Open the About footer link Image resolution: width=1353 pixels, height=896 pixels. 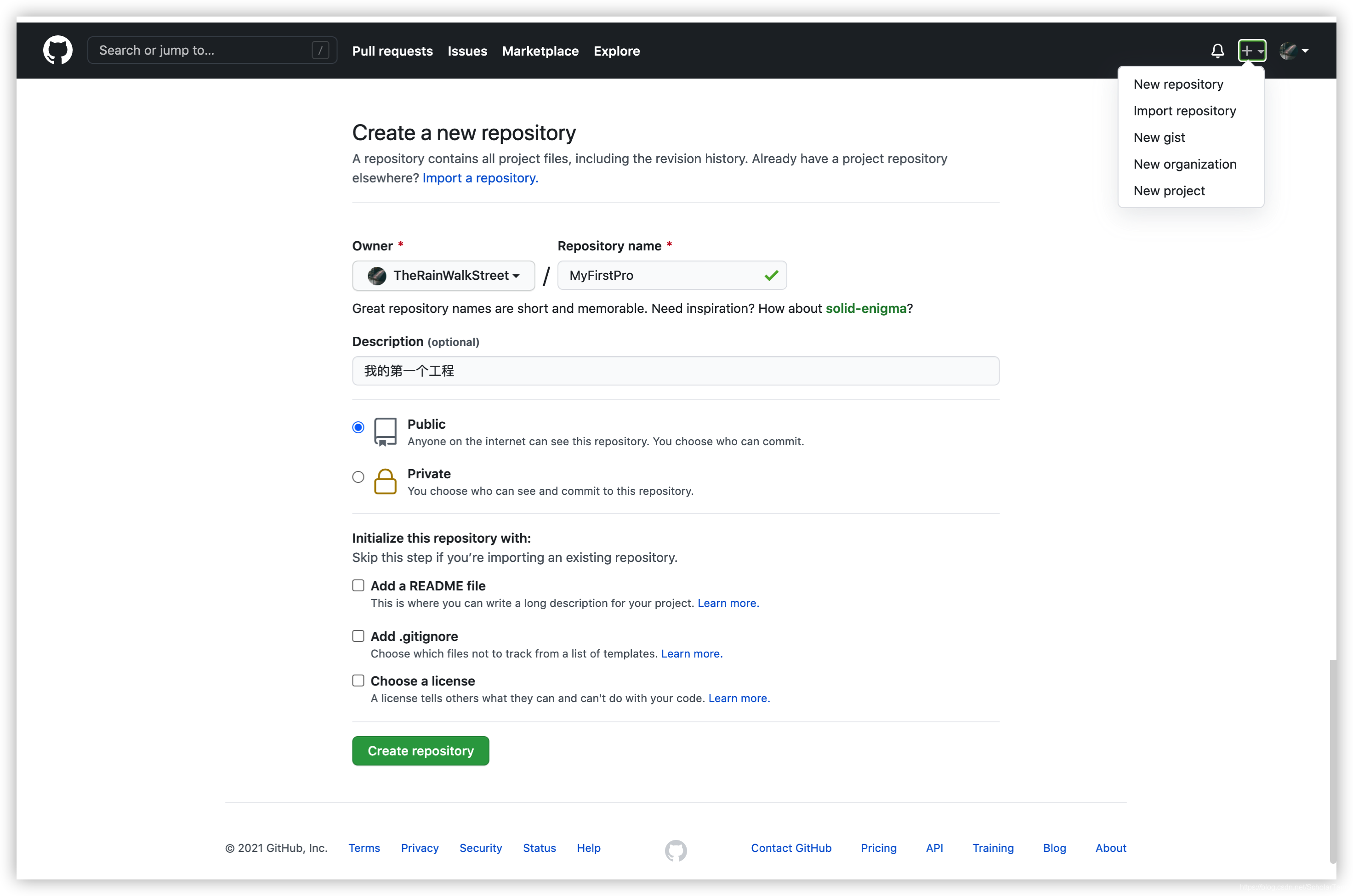1110,848
